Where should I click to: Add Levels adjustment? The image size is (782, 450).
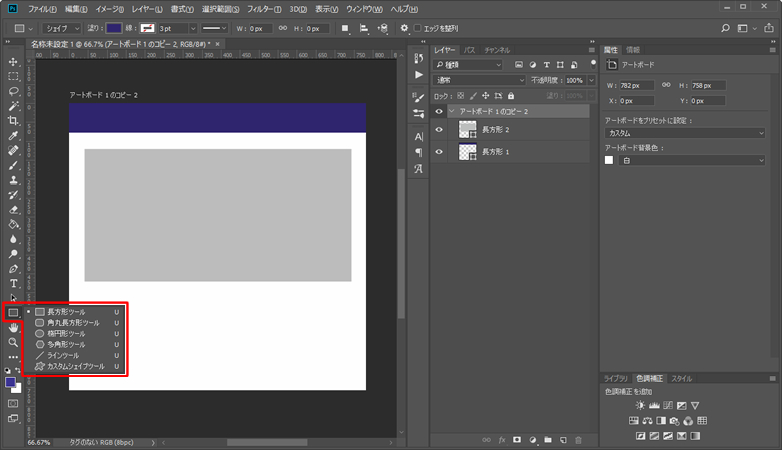[x=654, y=405]
